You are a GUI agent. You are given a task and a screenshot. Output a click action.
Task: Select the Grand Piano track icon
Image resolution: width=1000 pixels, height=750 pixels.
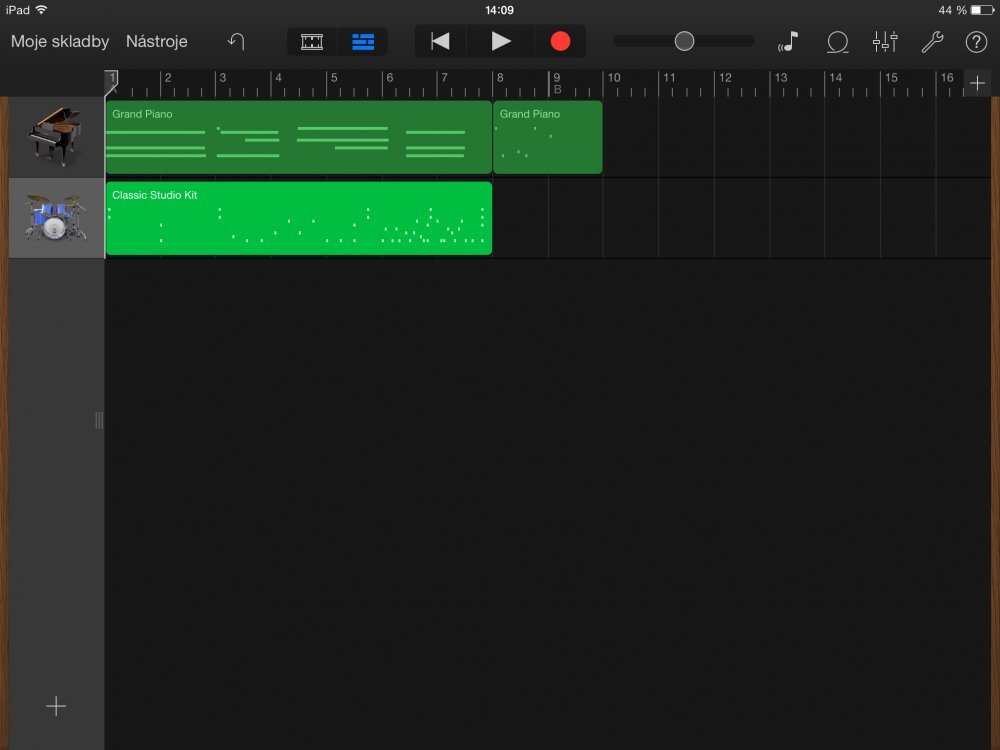[55, 136]
